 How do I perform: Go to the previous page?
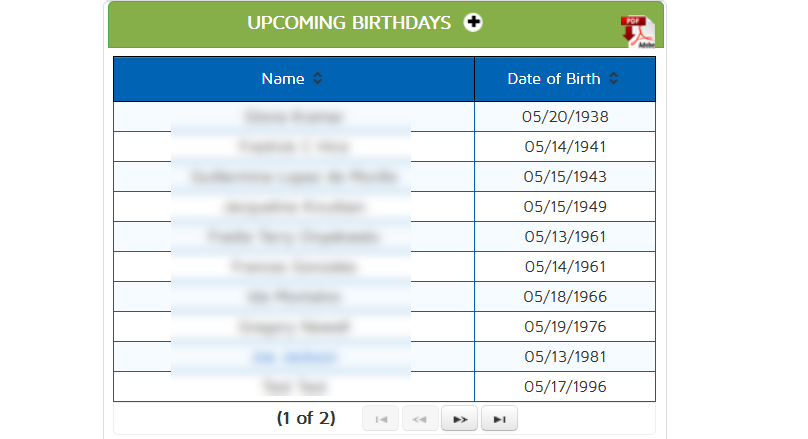(420, 419)
